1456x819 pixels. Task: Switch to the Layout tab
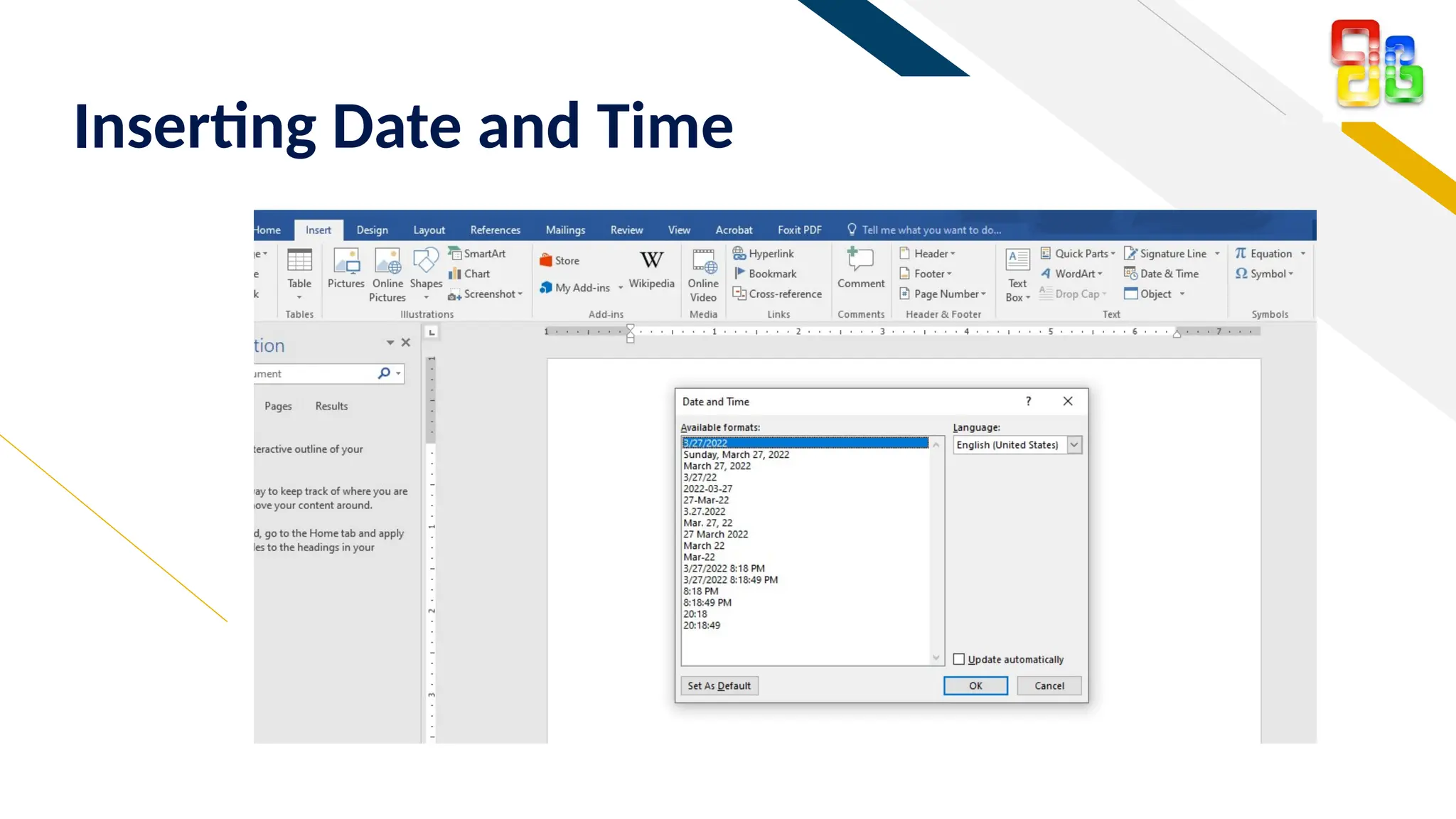(x=429, y=230)
